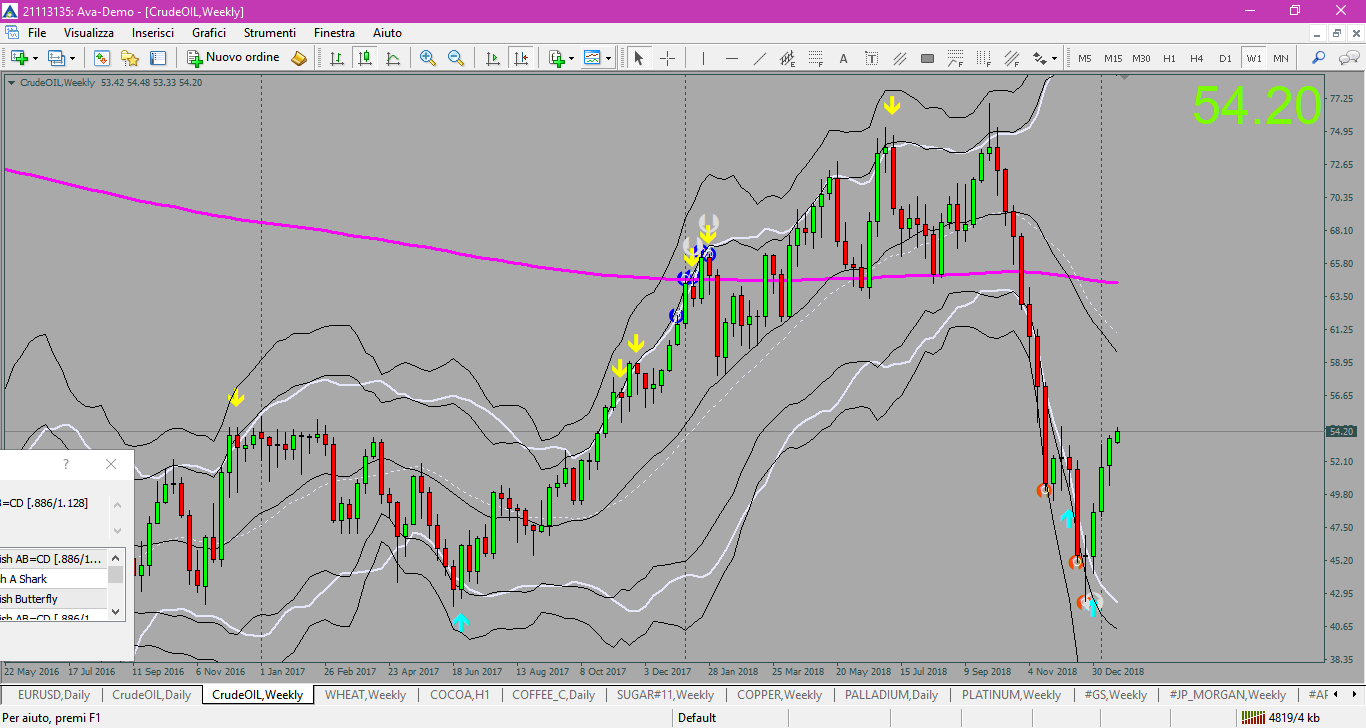
Task: Select the horizontal line drawing tool
Action: (x=731, y=58)
